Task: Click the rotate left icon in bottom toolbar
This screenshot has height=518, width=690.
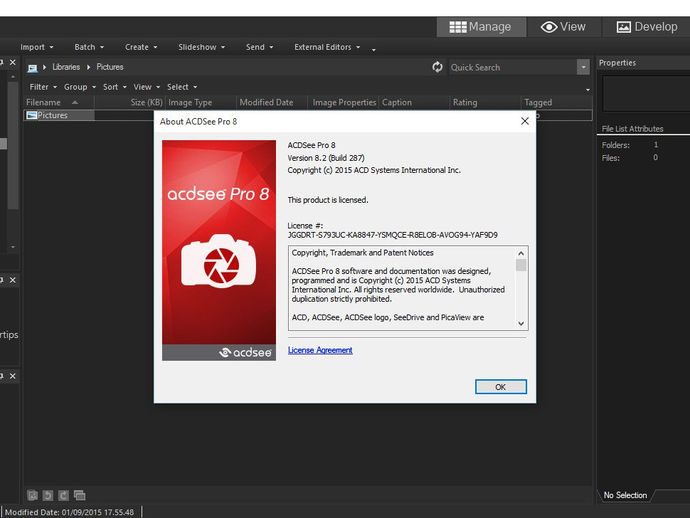Action: [48, 496]
